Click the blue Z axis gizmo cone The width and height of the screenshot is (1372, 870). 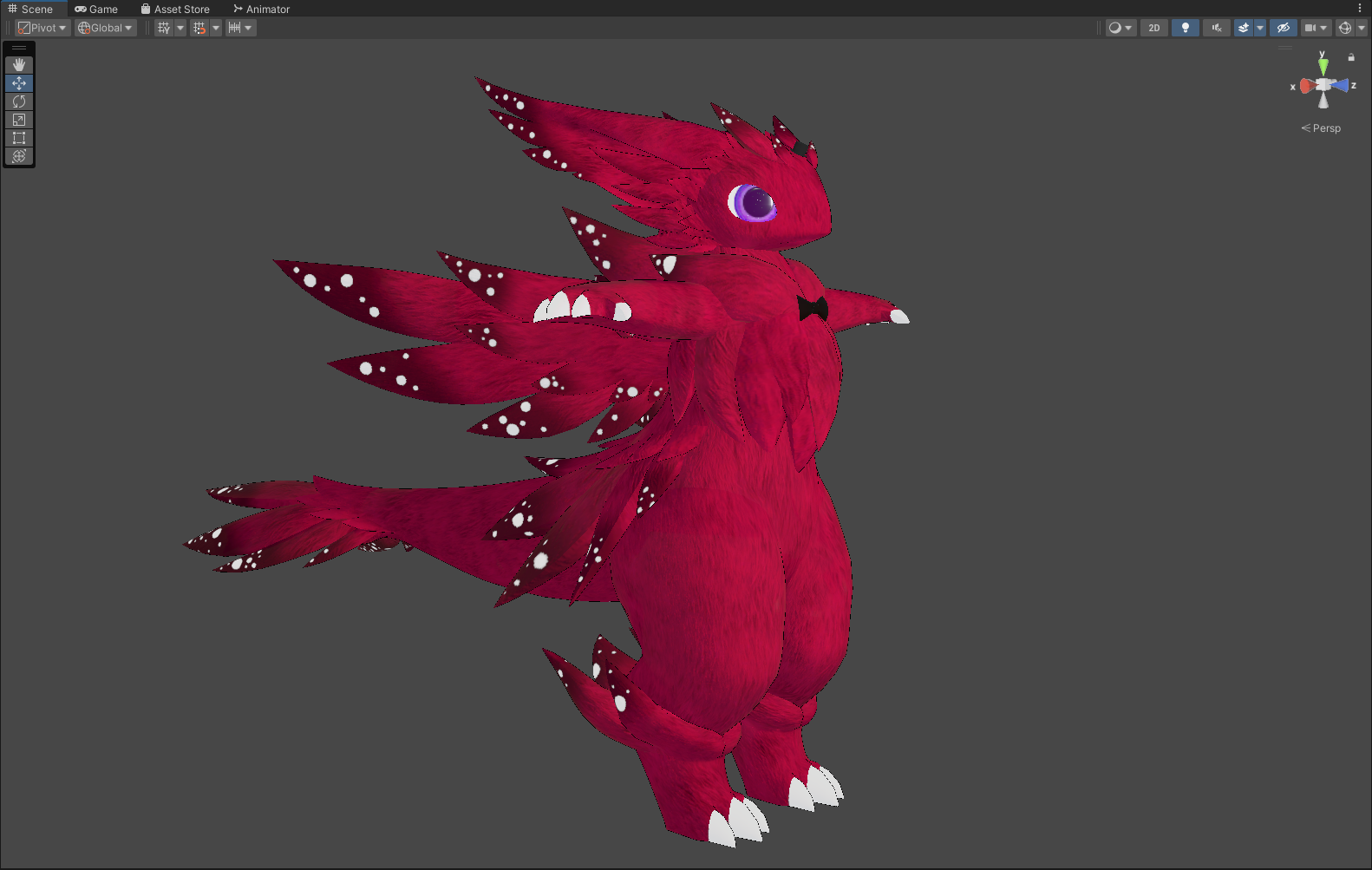(1341, 85)
